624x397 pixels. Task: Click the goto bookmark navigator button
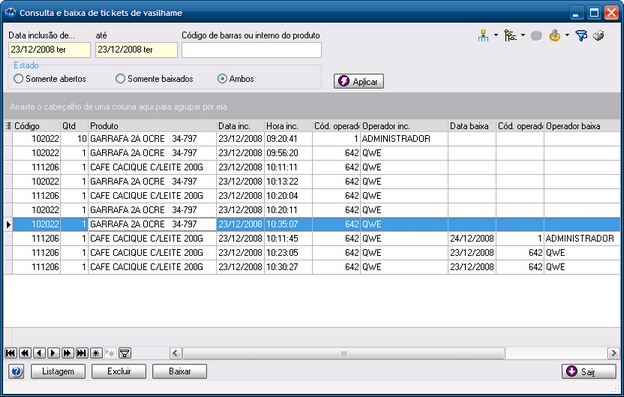click(110, 353)
